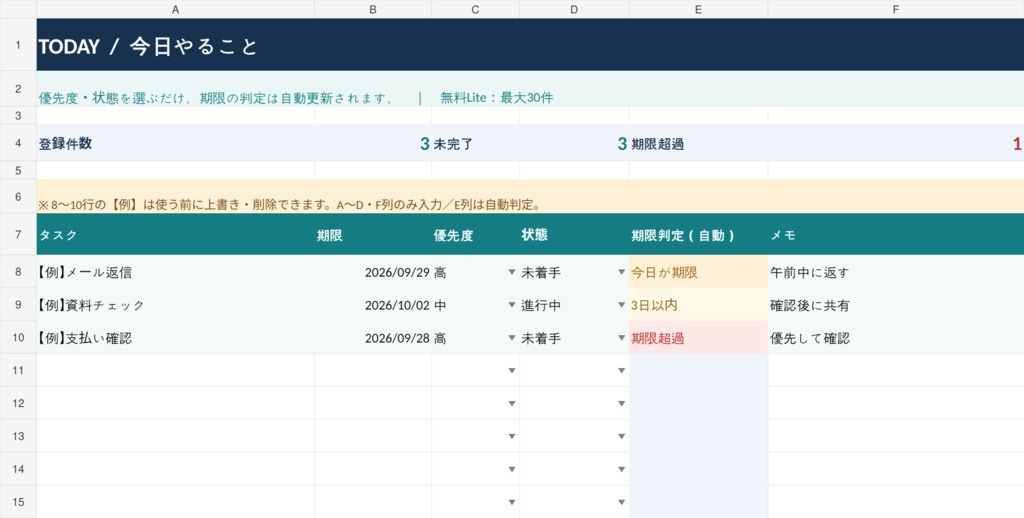
Task: Click the メモ column heading cell
Action: [896, 234]
